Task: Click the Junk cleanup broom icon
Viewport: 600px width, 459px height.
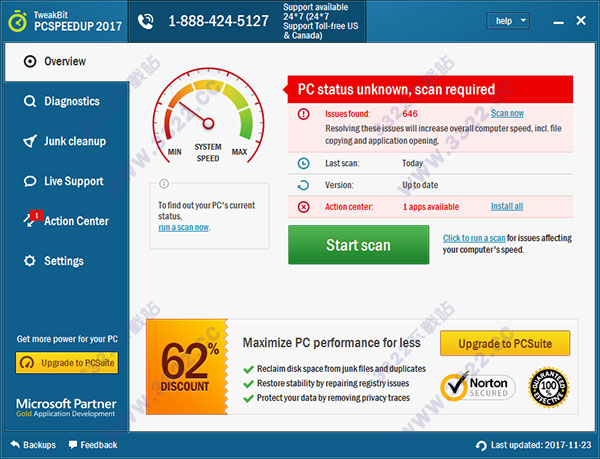Action: click(x=30, y=141)
